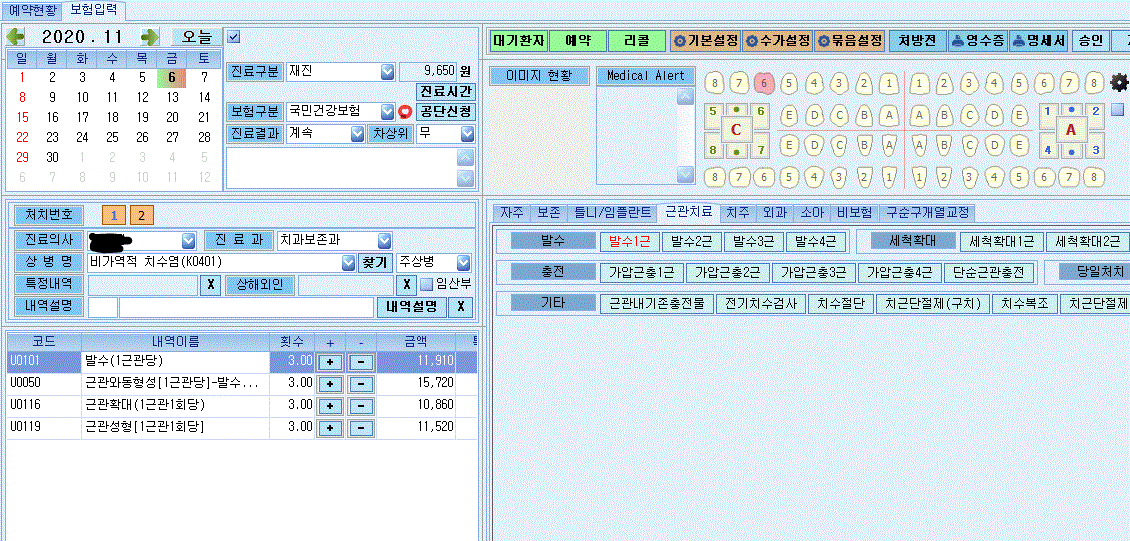Clear 상해외인 field with its X button
Screen dimensions: 1130x541
[x=406, y=285]
